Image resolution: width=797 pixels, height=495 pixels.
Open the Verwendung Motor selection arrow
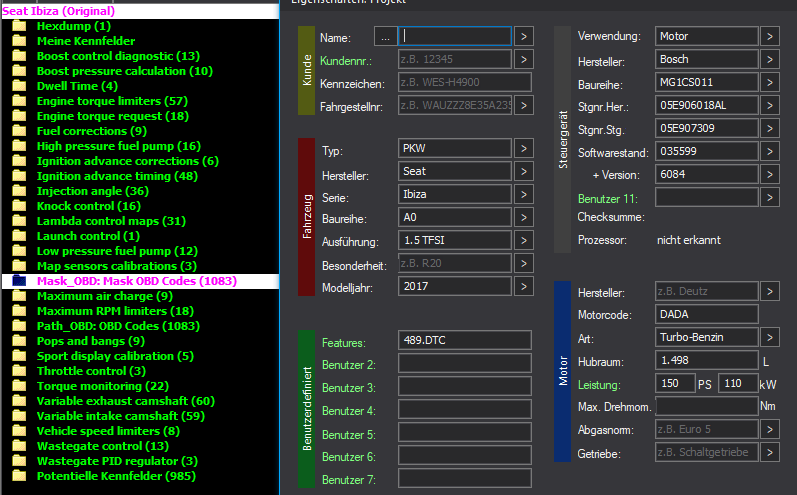point(770,37)
